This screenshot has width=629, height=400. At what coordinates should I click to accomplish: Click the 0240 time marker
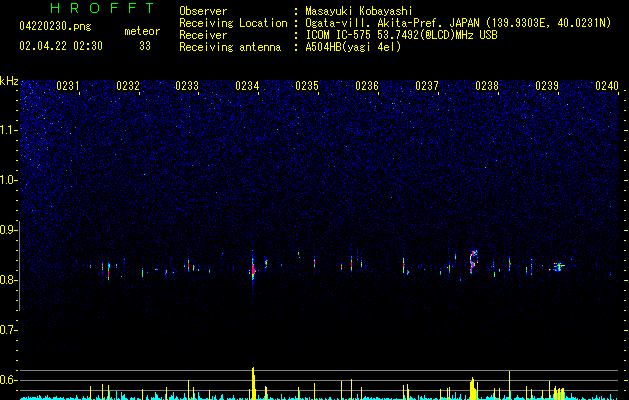pyautogui.click(x=607, y=86)
